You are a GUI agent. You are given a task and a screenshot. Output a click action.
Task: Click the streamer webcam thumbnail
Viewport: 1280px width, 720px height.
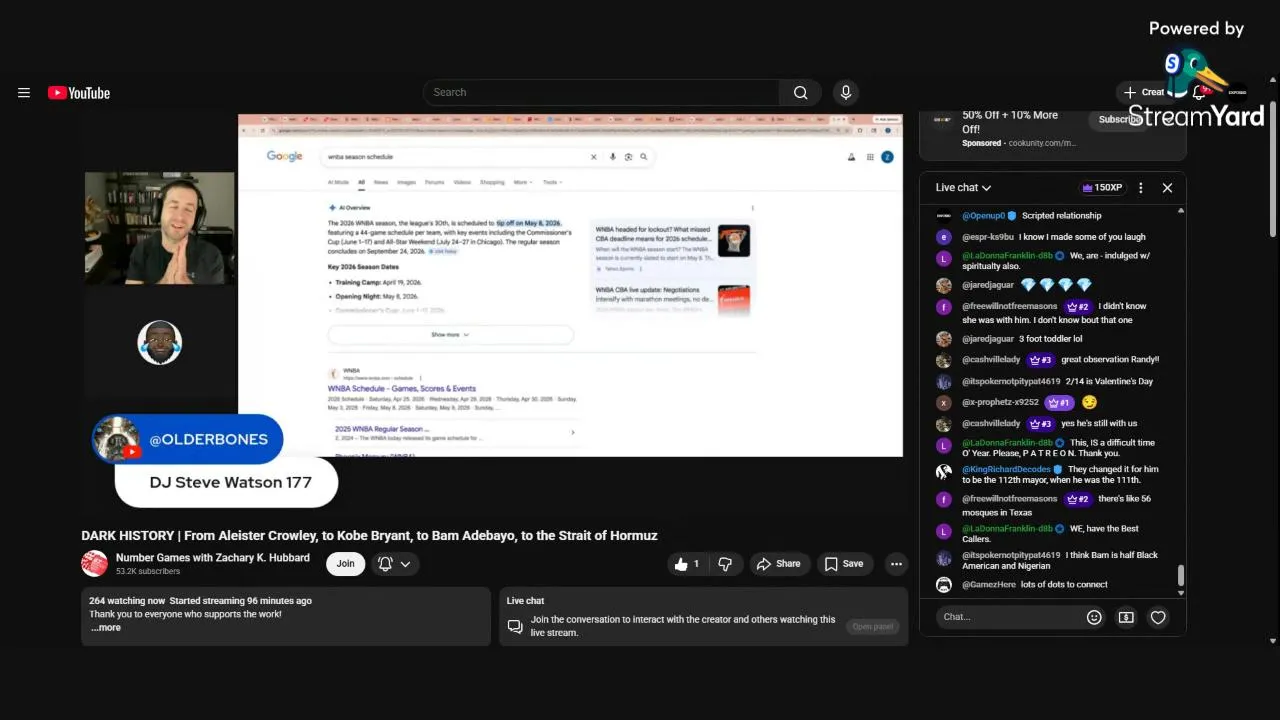[160, 229]
